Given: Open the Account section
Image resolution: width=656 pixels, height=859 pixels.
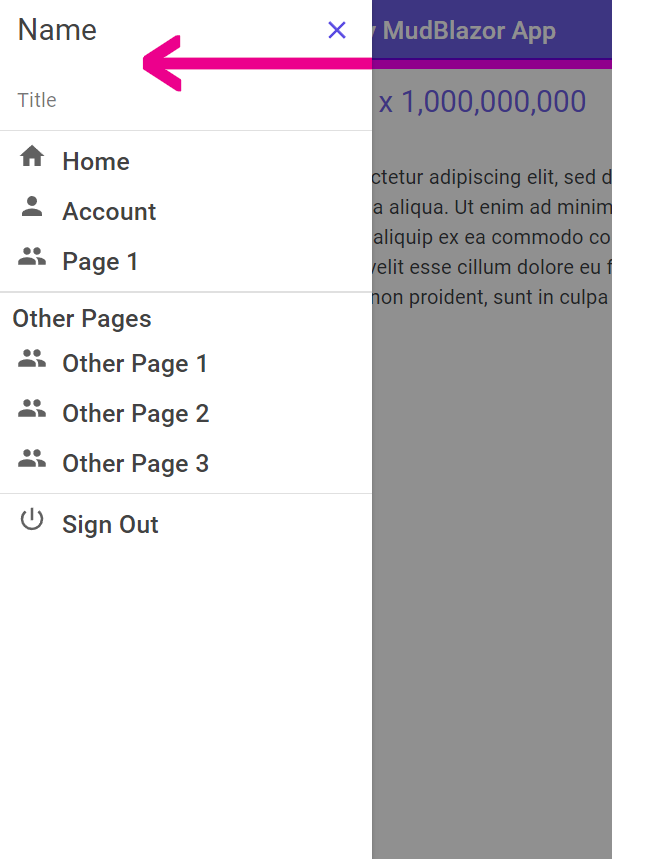Looking at the screenshot, I should point(110,211).
